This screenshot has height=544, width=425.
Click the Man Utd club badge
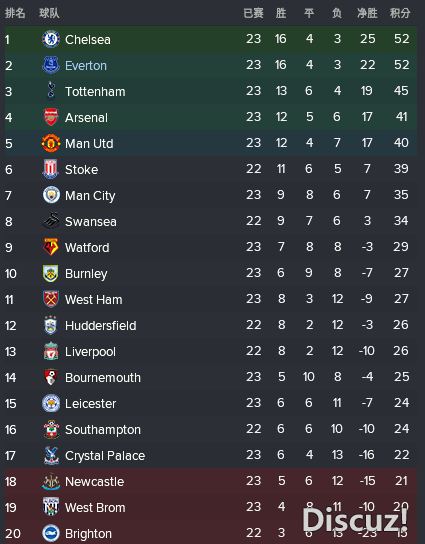pyautogui.click(x=51, y=143)
